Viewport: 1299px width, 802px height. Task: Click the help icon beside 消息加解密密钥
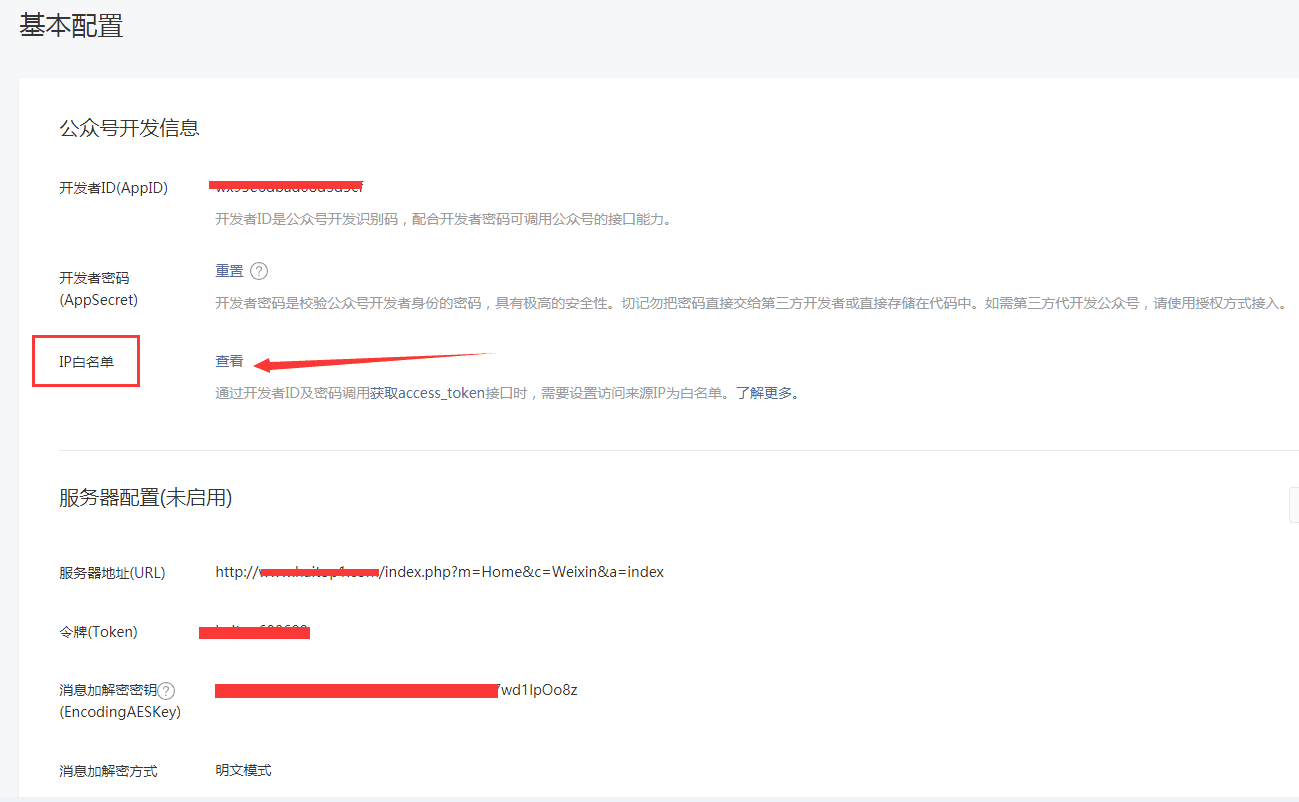[166, 691]
